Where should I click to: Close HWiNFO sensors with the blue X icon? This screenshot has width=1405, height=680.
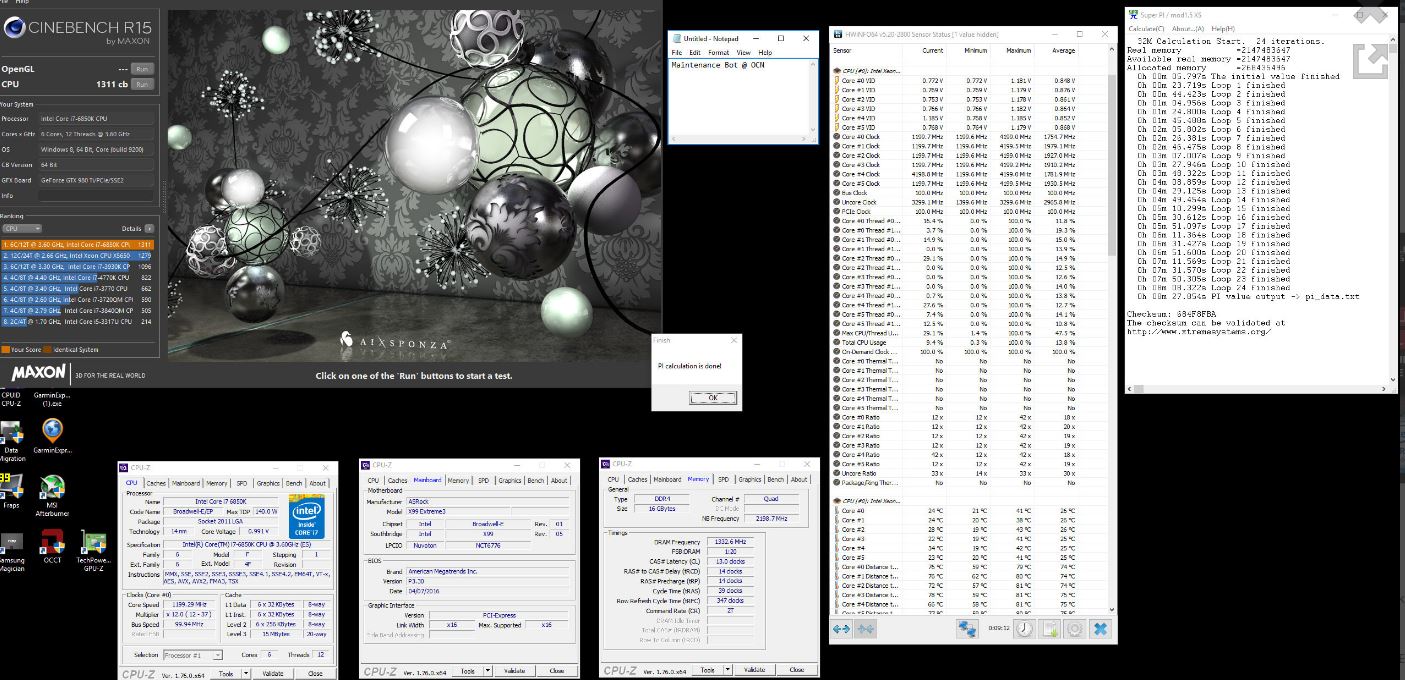tap(1100, 629)
